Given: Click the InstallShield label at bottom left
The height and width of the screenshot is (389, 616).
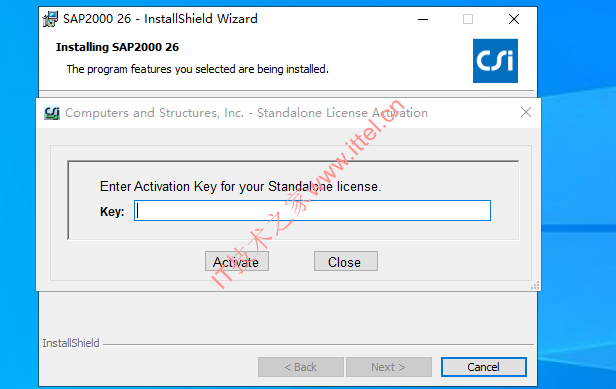Looking at the screenshot, I should pos(71,343).
